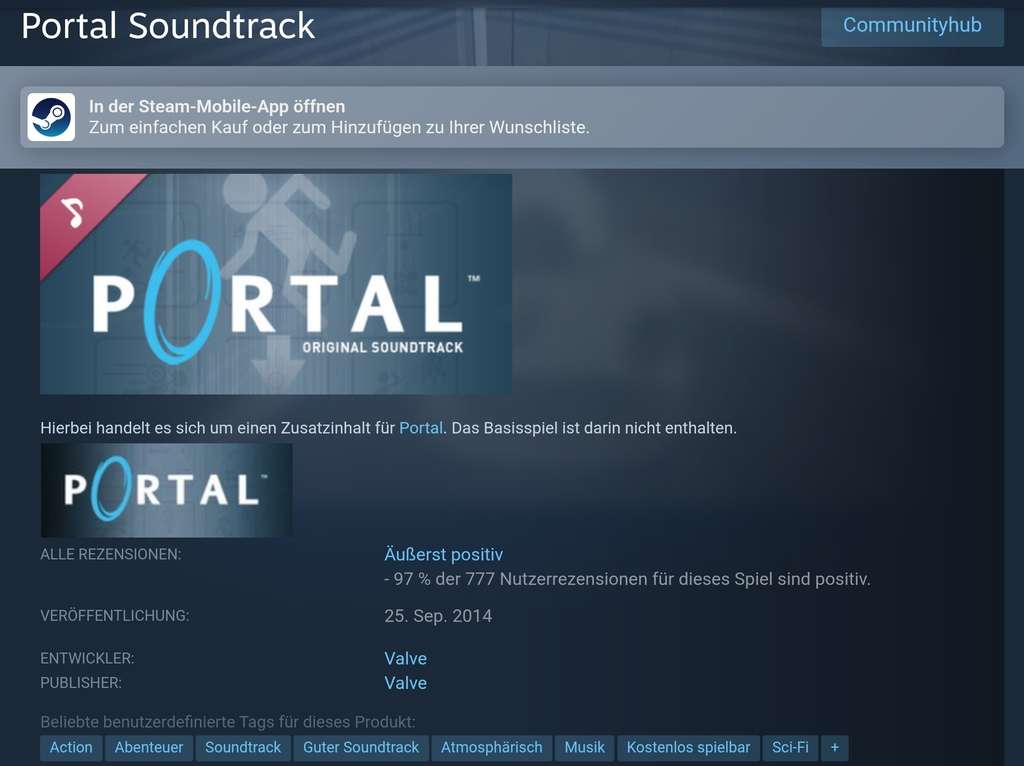Viewport: 1024px width, 766px height.
Task: Open the Steam mobile app banner text
Action: 339,117
